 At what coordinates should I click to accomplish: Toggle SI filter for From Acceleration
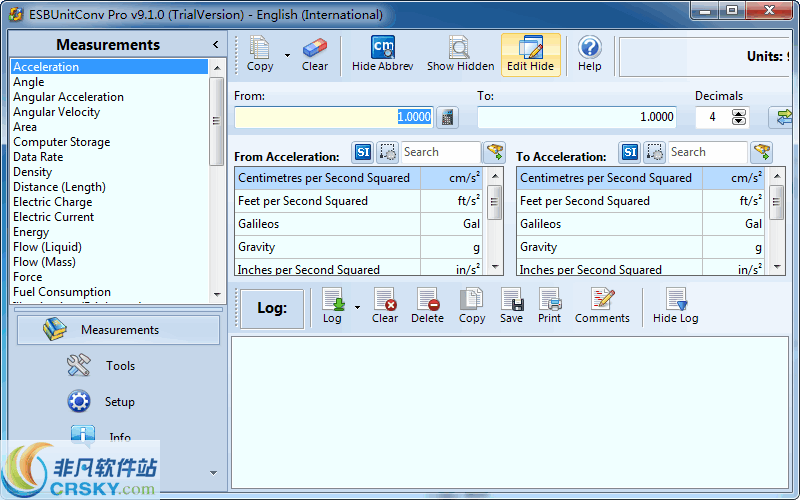[x=363, y=152]
